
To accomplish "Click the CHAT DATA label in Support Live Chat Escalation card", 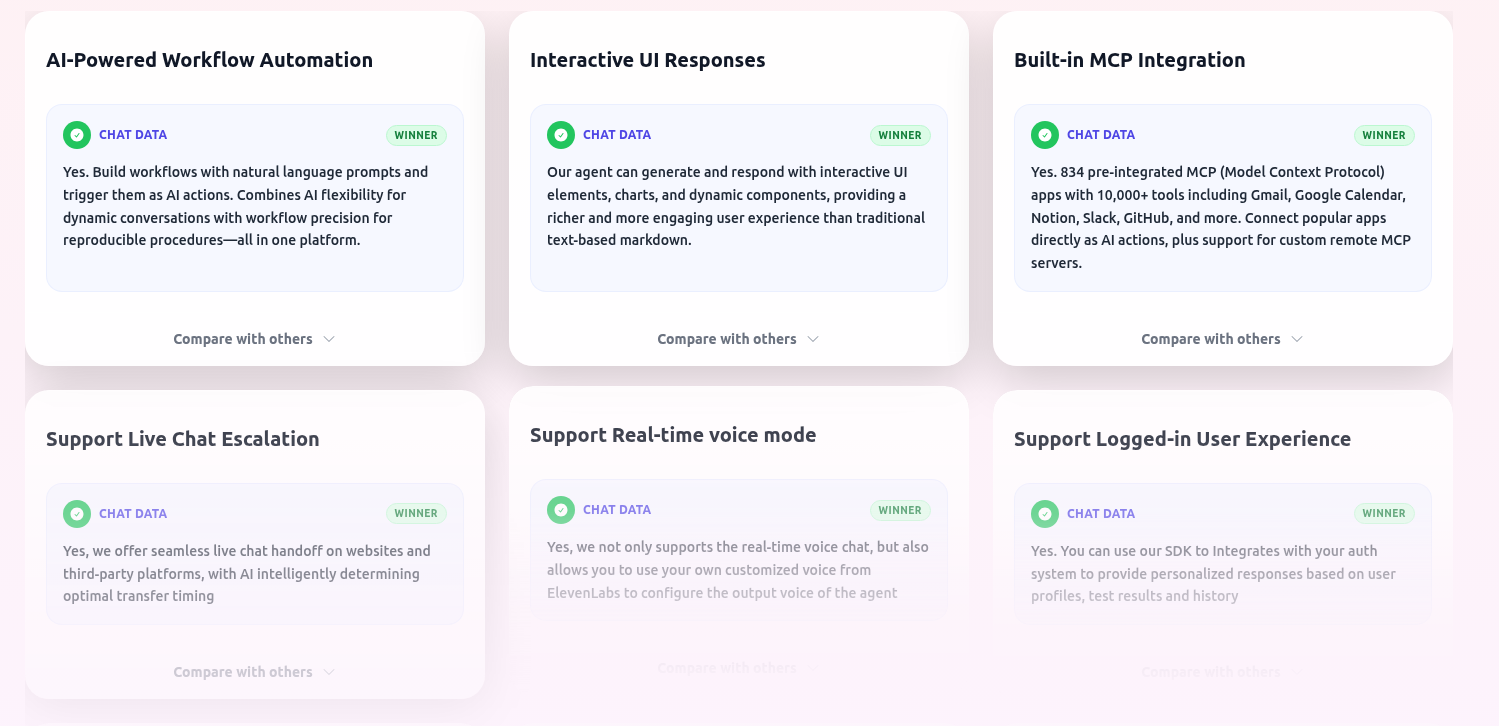I will tap(133, 514).
